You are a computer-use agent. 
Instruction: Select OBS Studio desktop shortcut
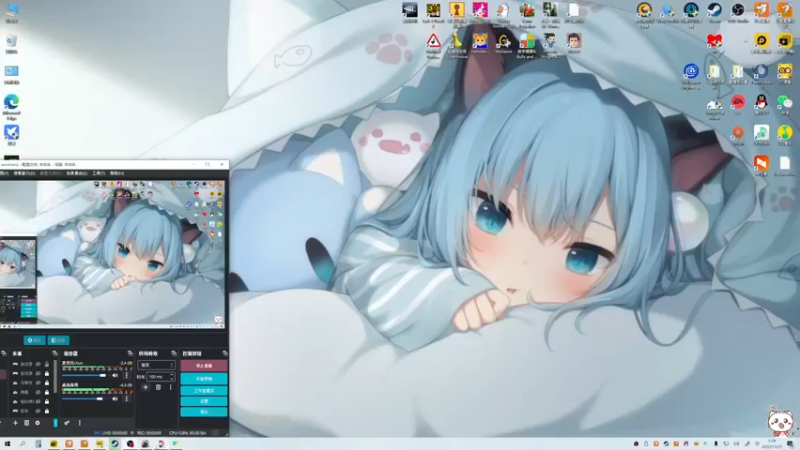[x=738, y=13]
